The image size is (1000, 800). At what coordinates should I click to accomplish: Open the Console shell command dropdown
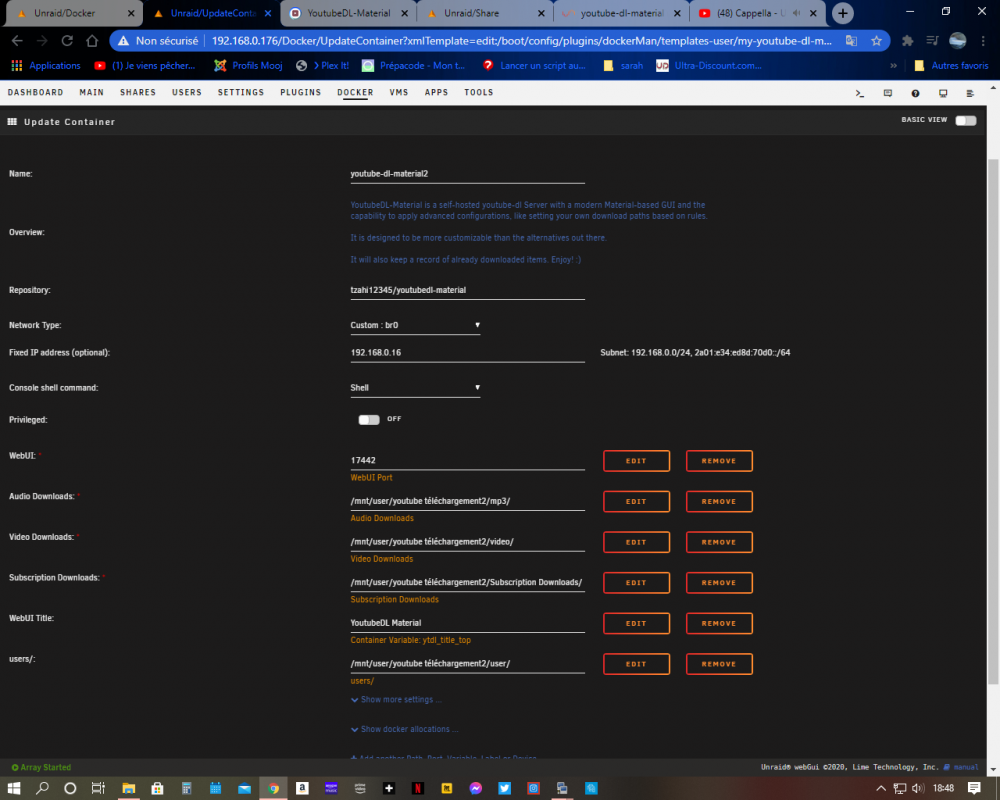415,388
